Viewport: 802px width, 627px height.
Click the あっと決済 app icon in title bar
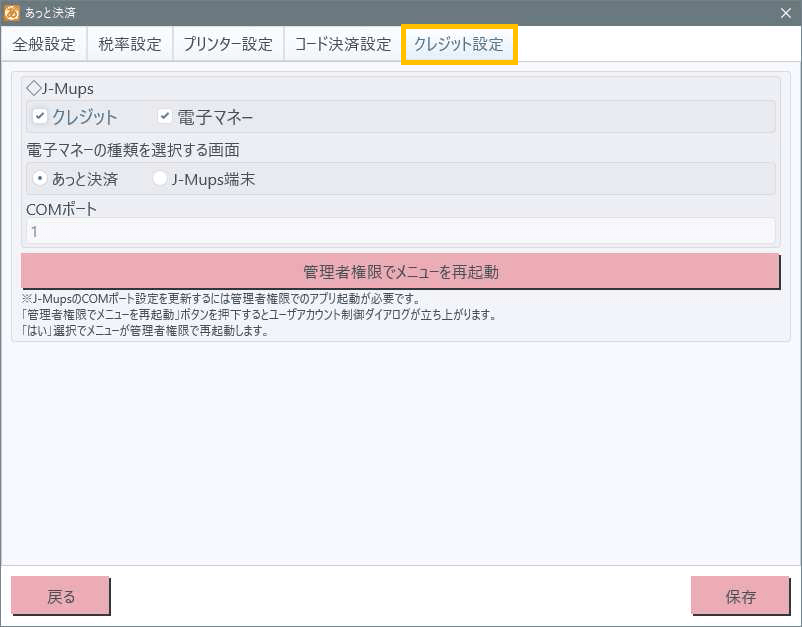click(x=12, y=12)
